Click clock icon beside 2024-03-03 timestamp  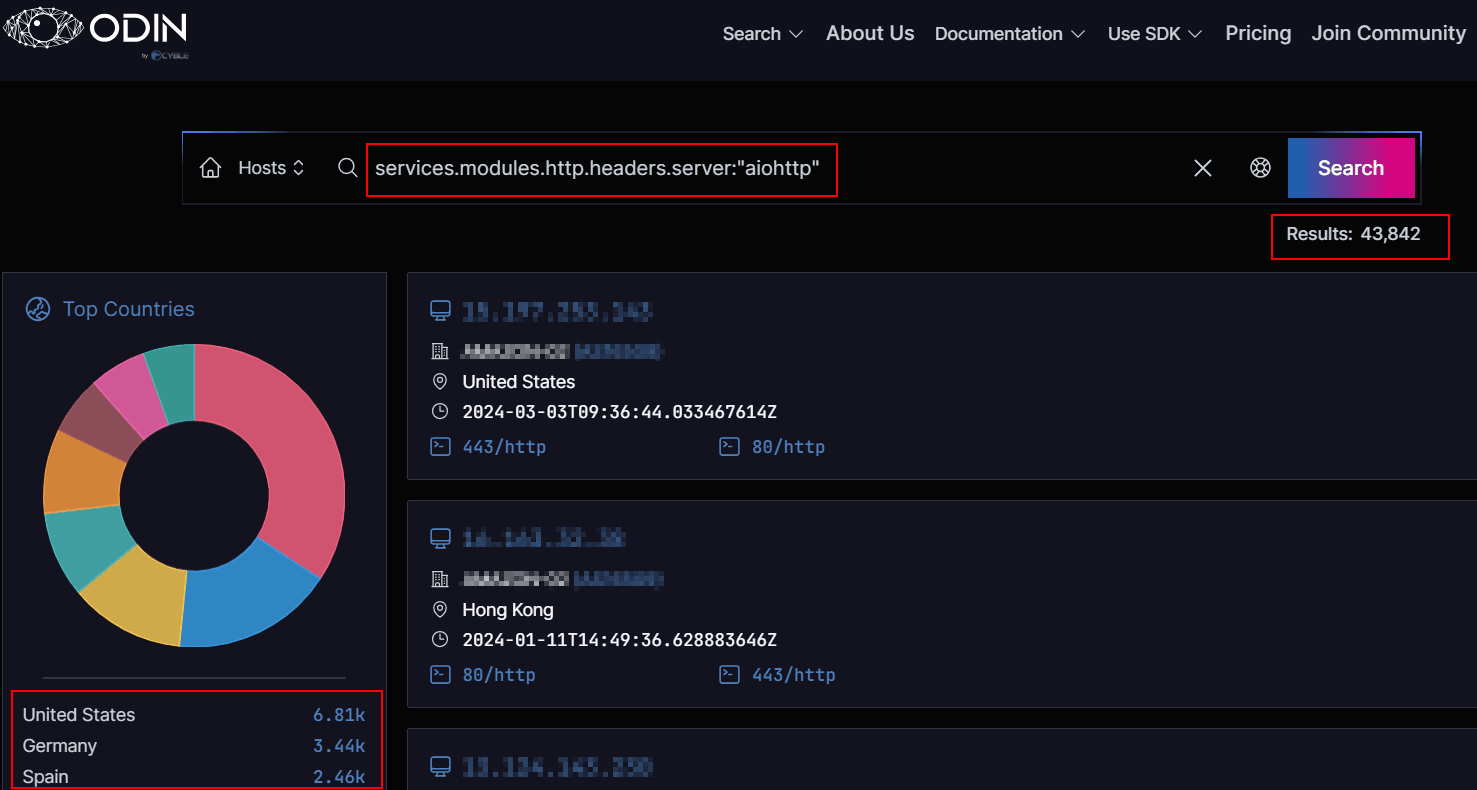coord(440,412)
